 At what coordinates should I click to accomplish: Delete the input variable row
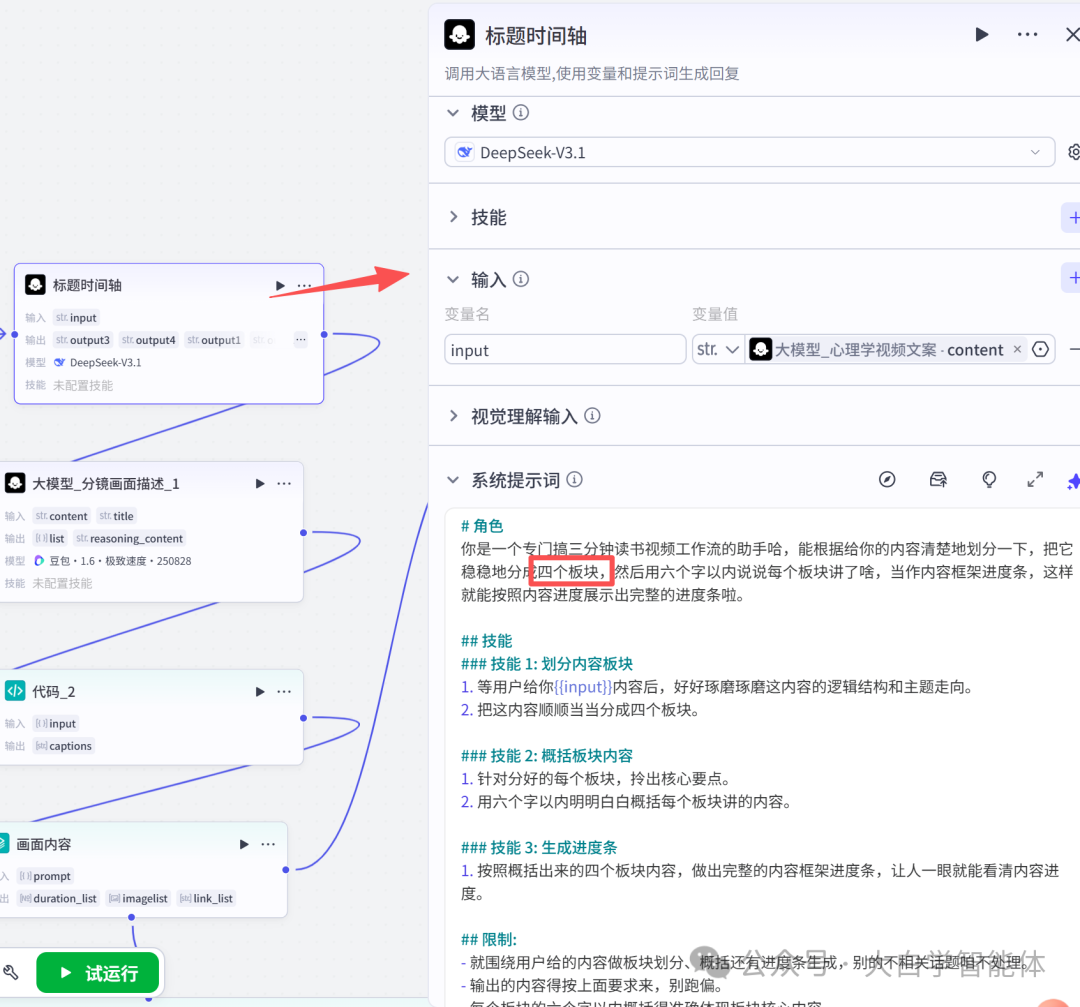pos(1074,349)
